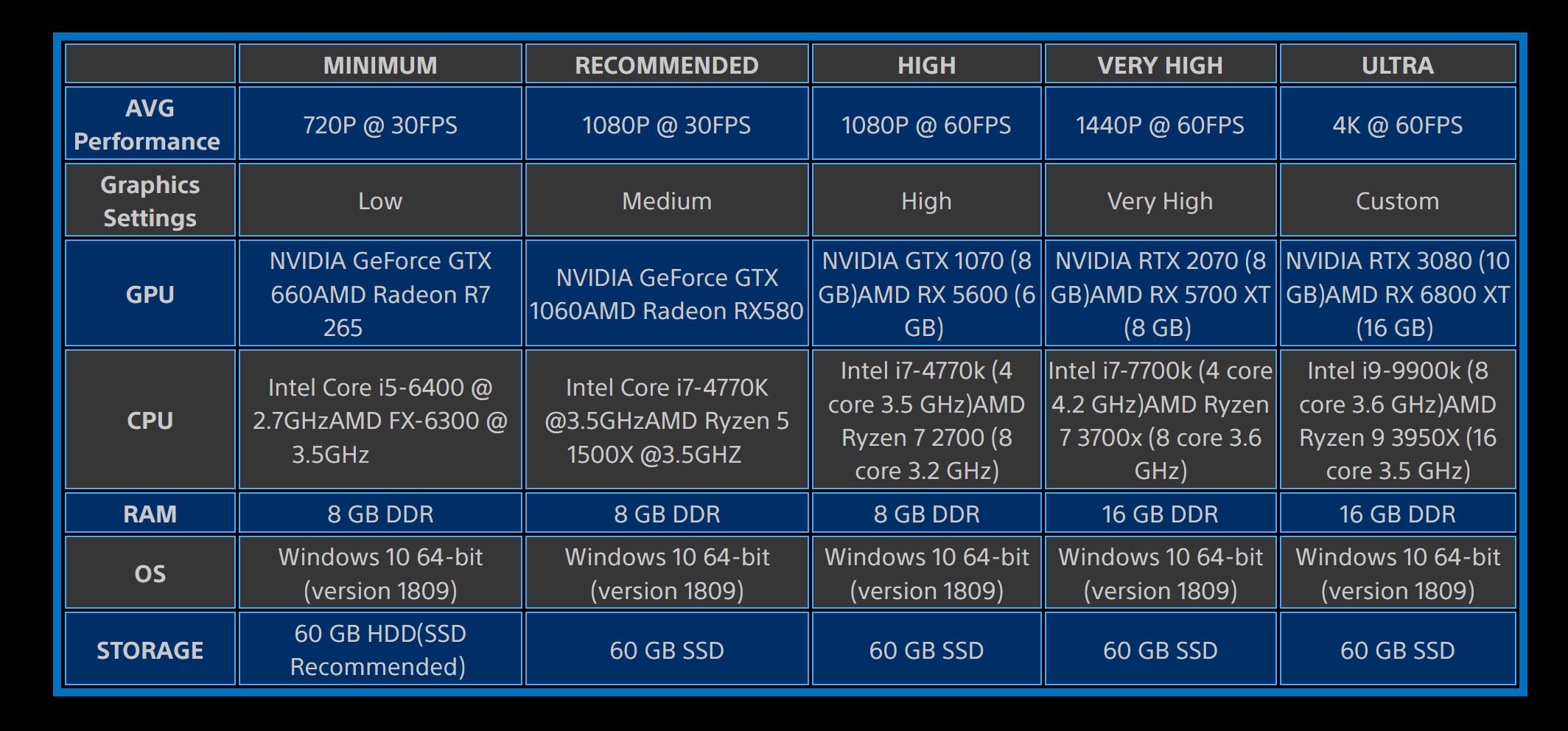Screen dimensions: 1568x731
Task: Click the NVIDIA RTX 3080 GPU cell
Action: (1397, 294)
